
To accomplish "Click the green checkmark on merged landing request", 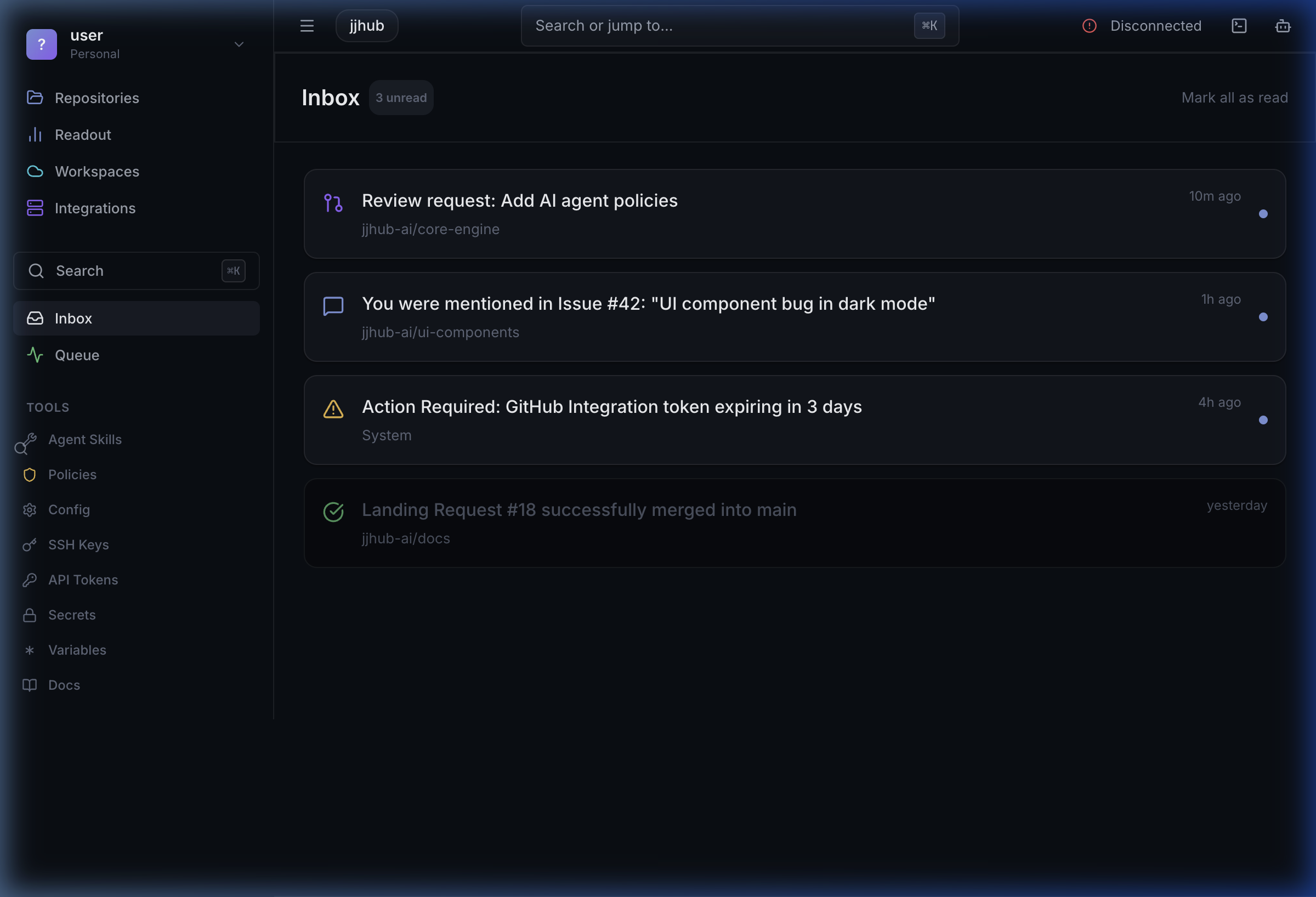I will (x=333, y=512).
